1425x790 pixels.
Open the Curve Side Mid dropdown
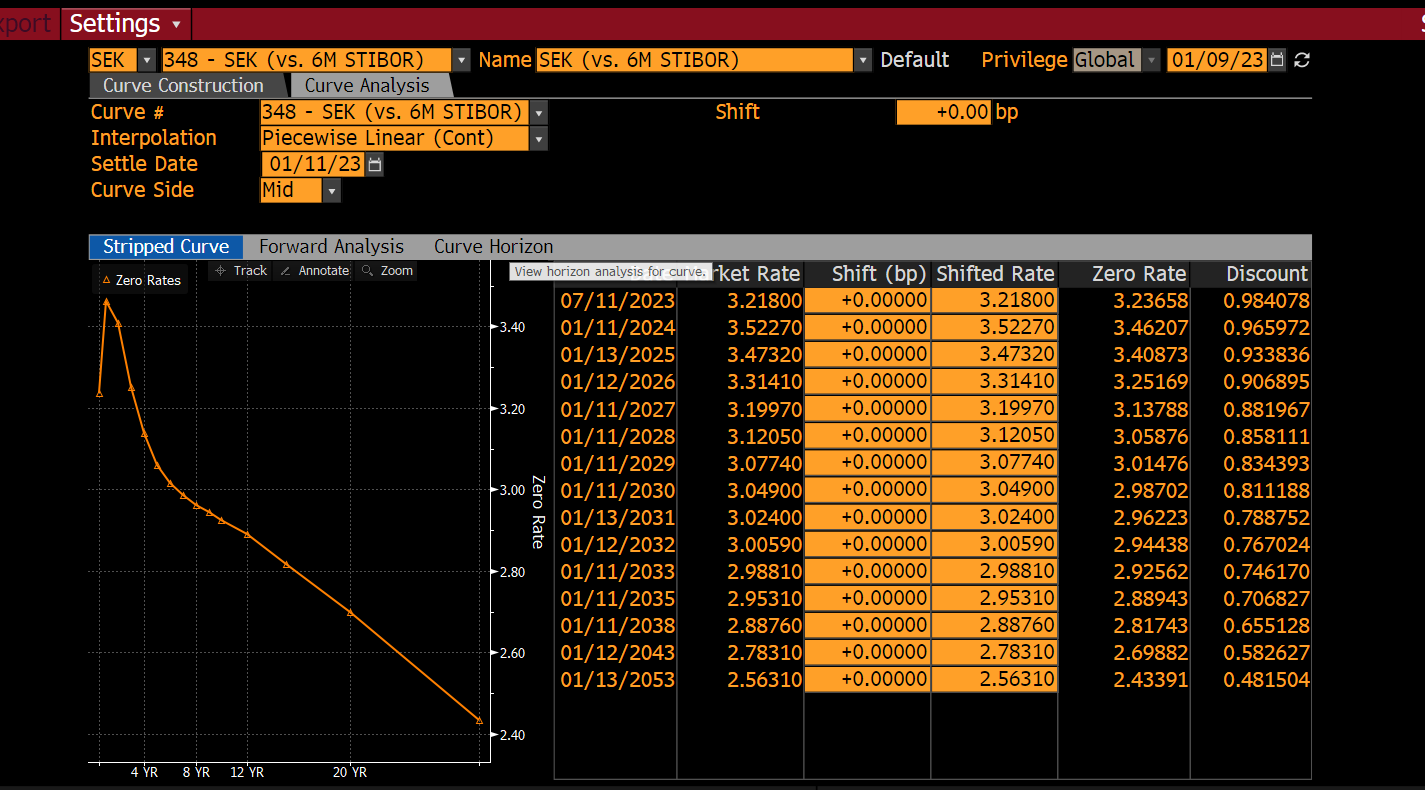(x=331, y=190)
